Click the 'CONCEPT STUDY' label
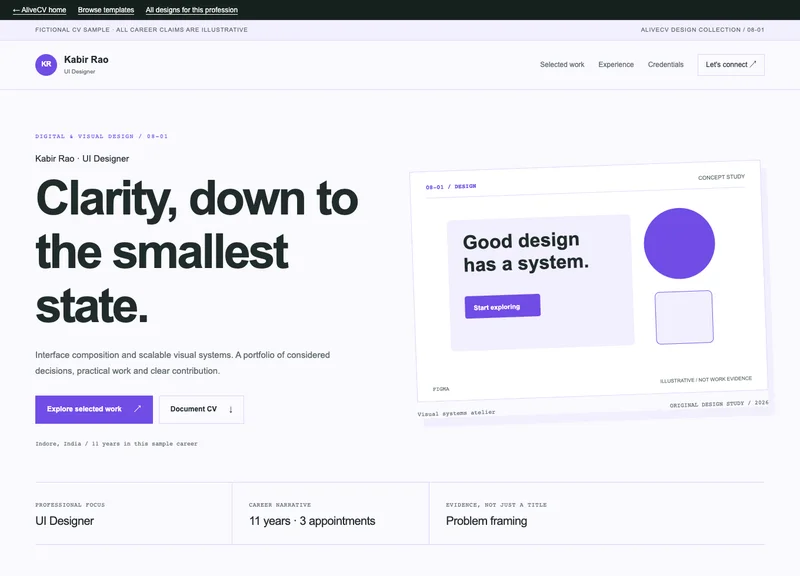The height and width of the screenshot is (576, 800). pyautogui.click(x=721, y=177)
